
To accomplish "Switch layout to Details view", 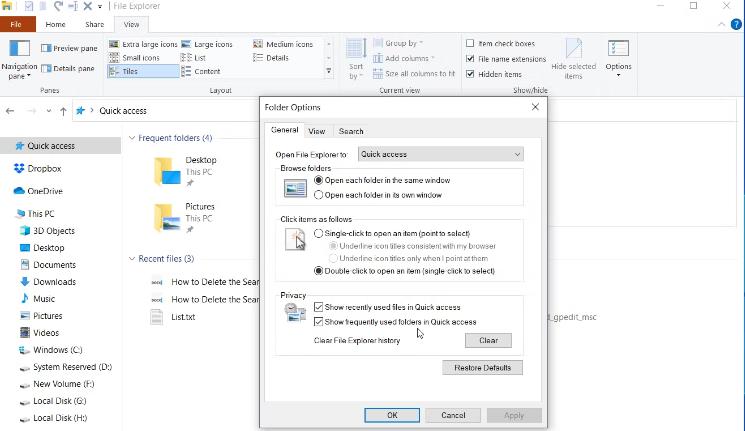I will (x=271, y=58).
